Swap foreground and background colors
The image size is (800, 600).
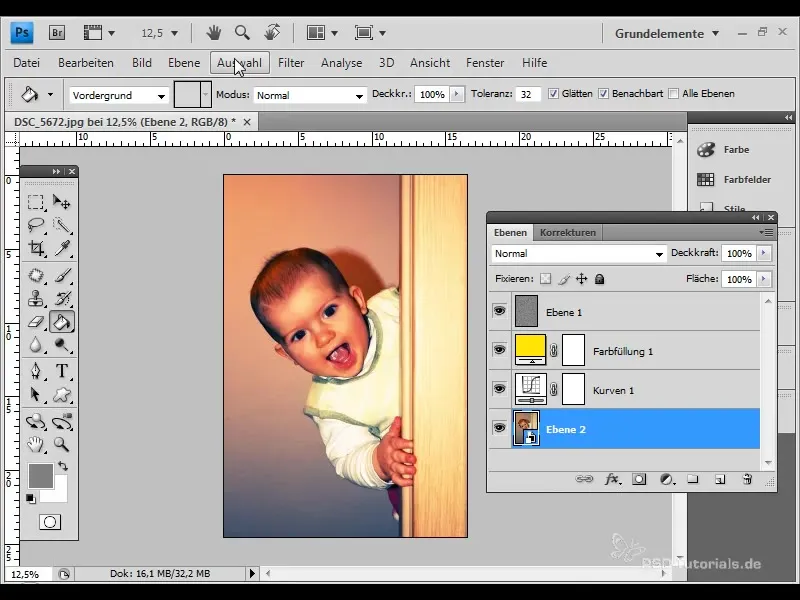(x=63, y=466)
